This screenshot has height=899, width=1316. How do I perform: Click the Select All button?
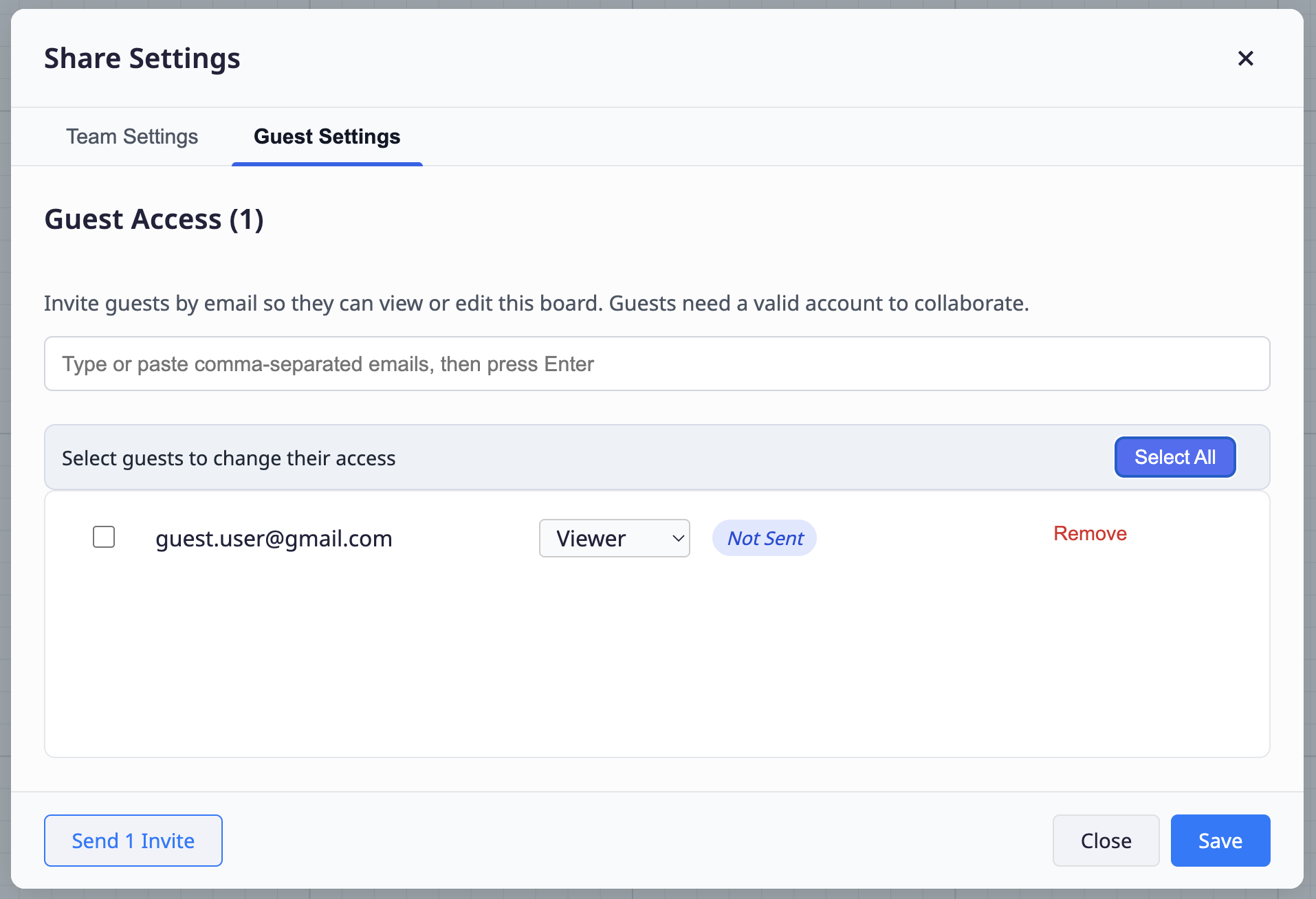point(1175,457)
